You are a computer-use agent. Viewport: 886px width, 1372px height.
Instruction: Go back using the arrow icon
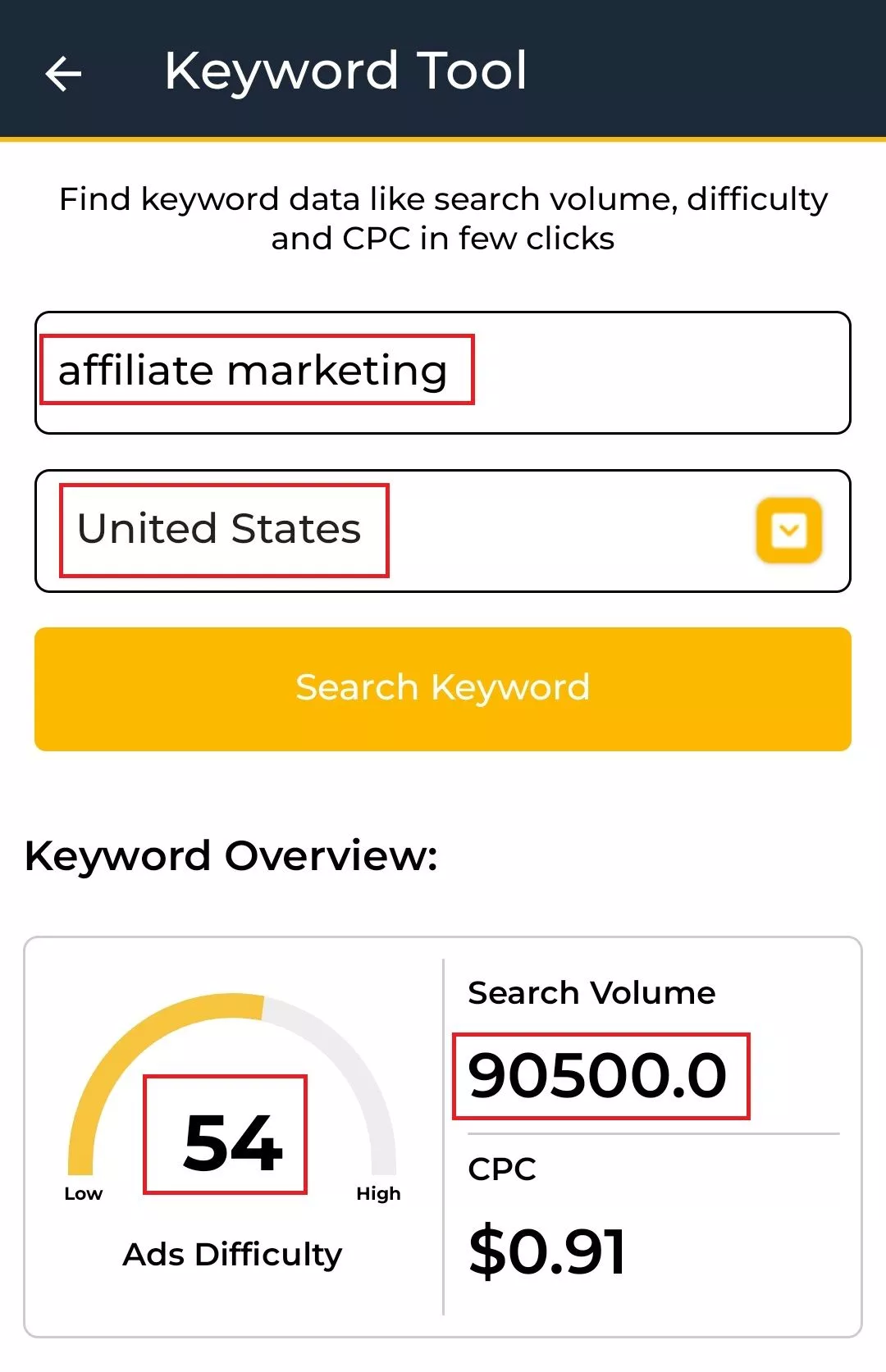(x=63, y=73)
